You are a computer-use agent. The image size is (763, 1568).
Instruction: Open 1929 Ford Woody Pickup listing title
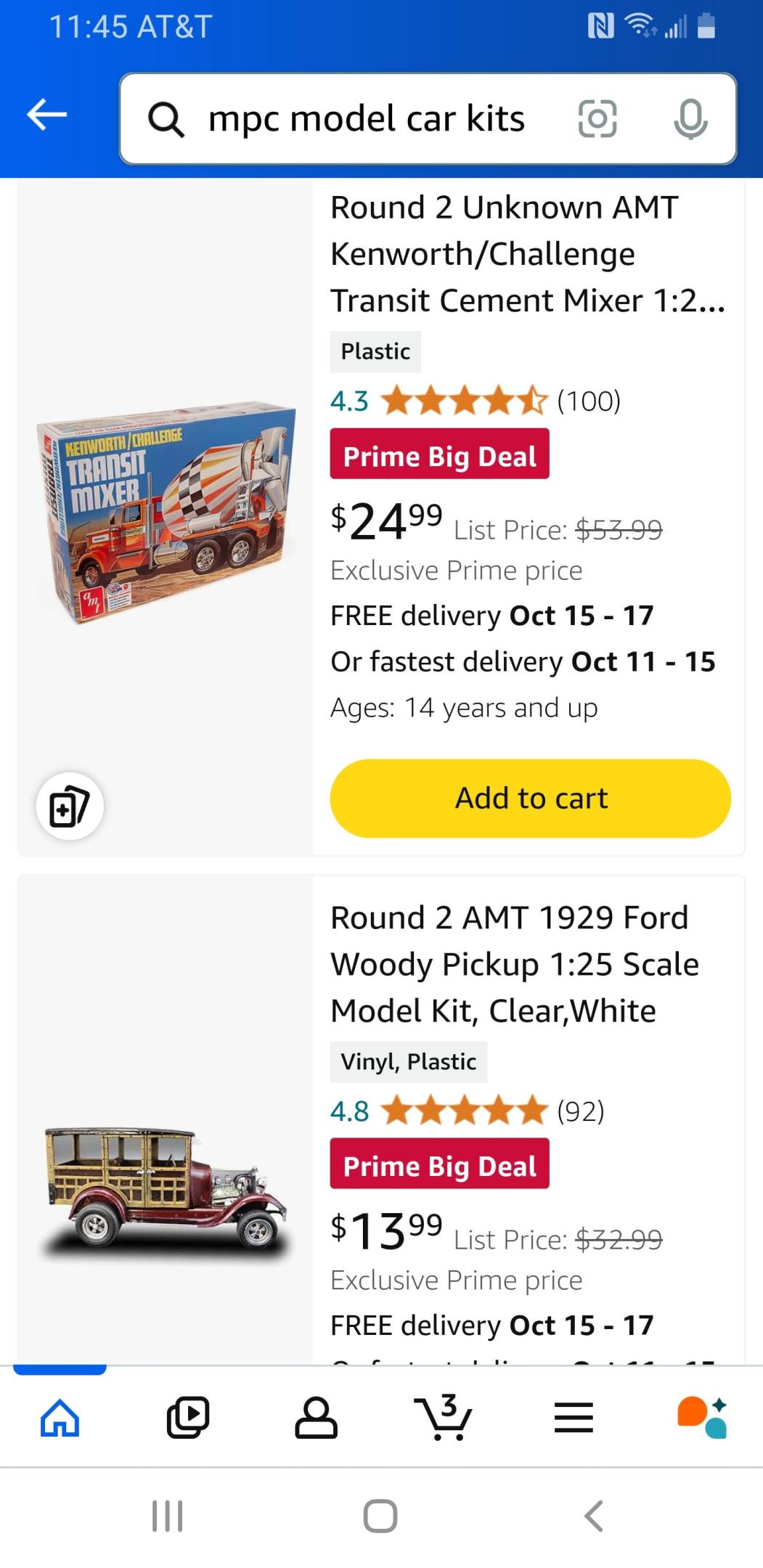514,964
